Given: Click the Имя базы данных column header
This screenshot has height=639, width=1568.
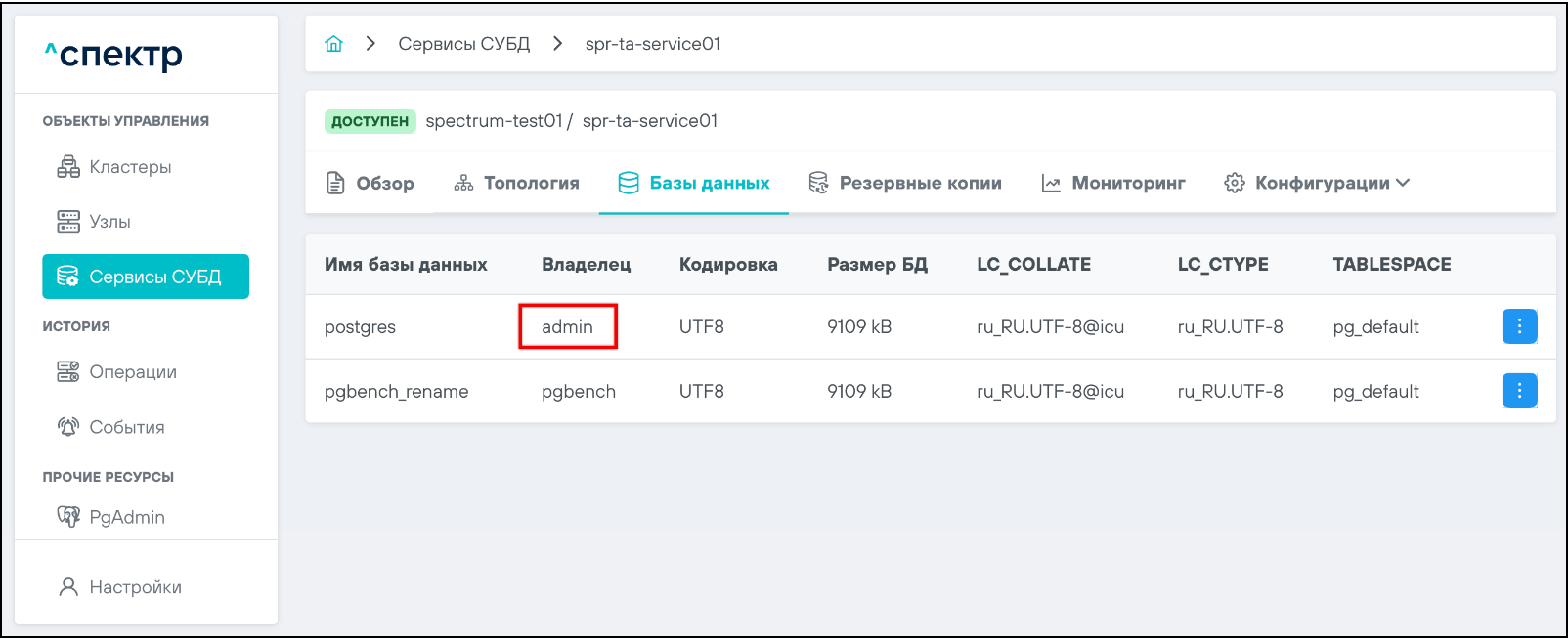Looking at the screenshot, I should pos(406,265).
